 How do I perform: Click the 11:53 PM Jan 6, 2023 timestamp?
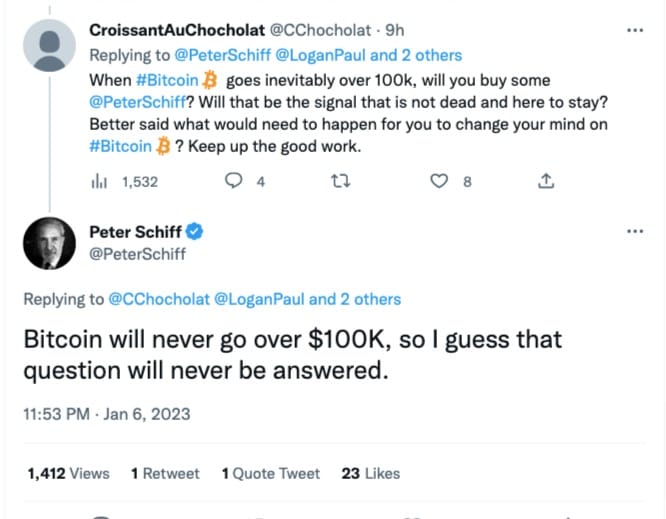coord(107,414)
